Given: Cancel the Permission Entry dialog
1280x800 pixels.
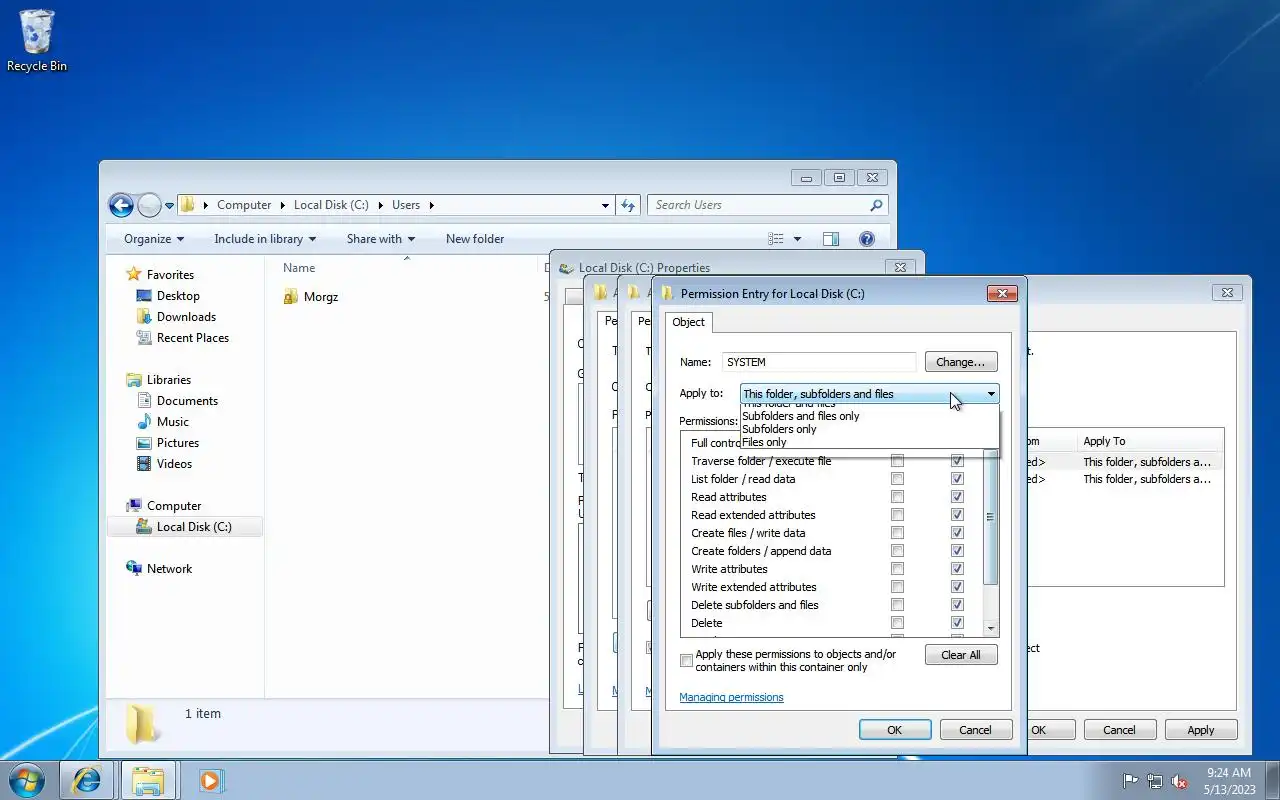Looking at the screenshot, I should (975, 730).
